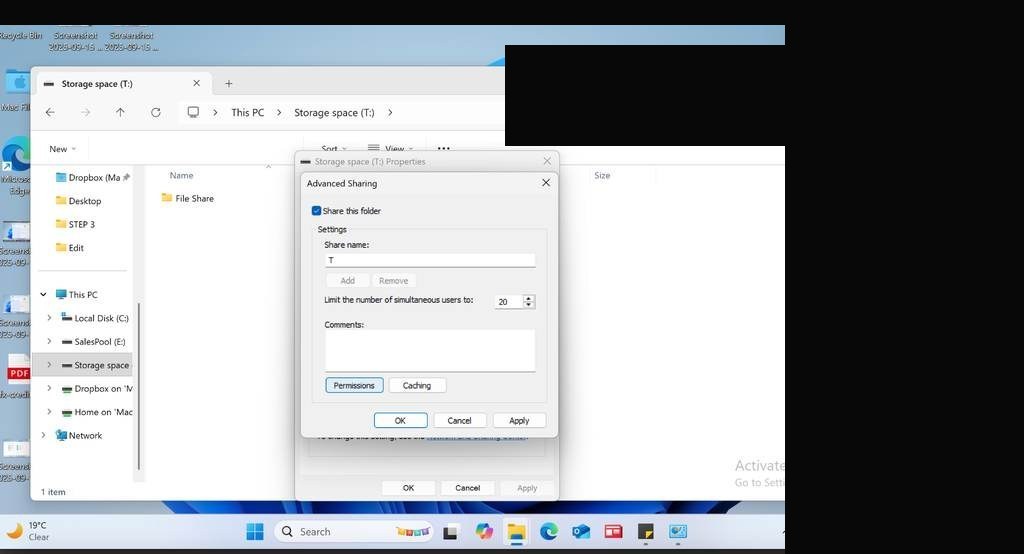Image resolution: width=1024 pixels, height=554 pixels.
Task: Open Sticky Notes from the taskbar
Action: pyautogui.click(x=646, y=532)
